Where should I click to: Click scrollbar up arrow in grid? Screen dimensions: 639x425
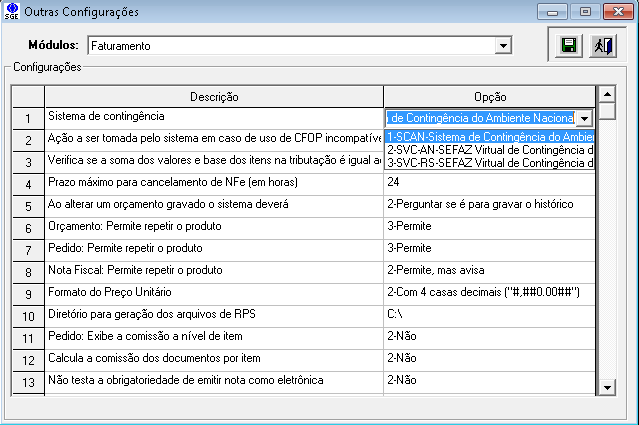coord(606,94)
